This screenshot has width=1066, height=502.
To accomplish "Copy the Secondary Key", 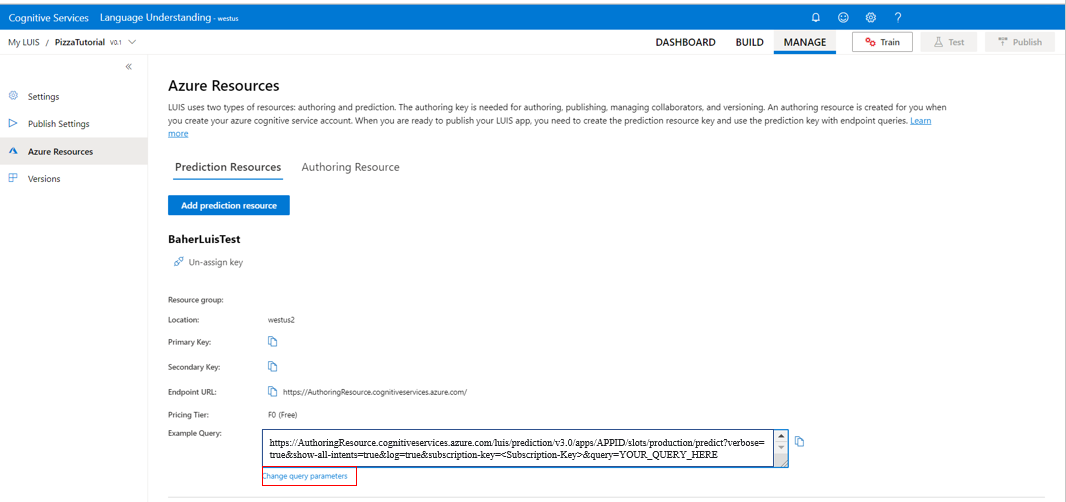I will pyautogui.click(x=273, y=367).
